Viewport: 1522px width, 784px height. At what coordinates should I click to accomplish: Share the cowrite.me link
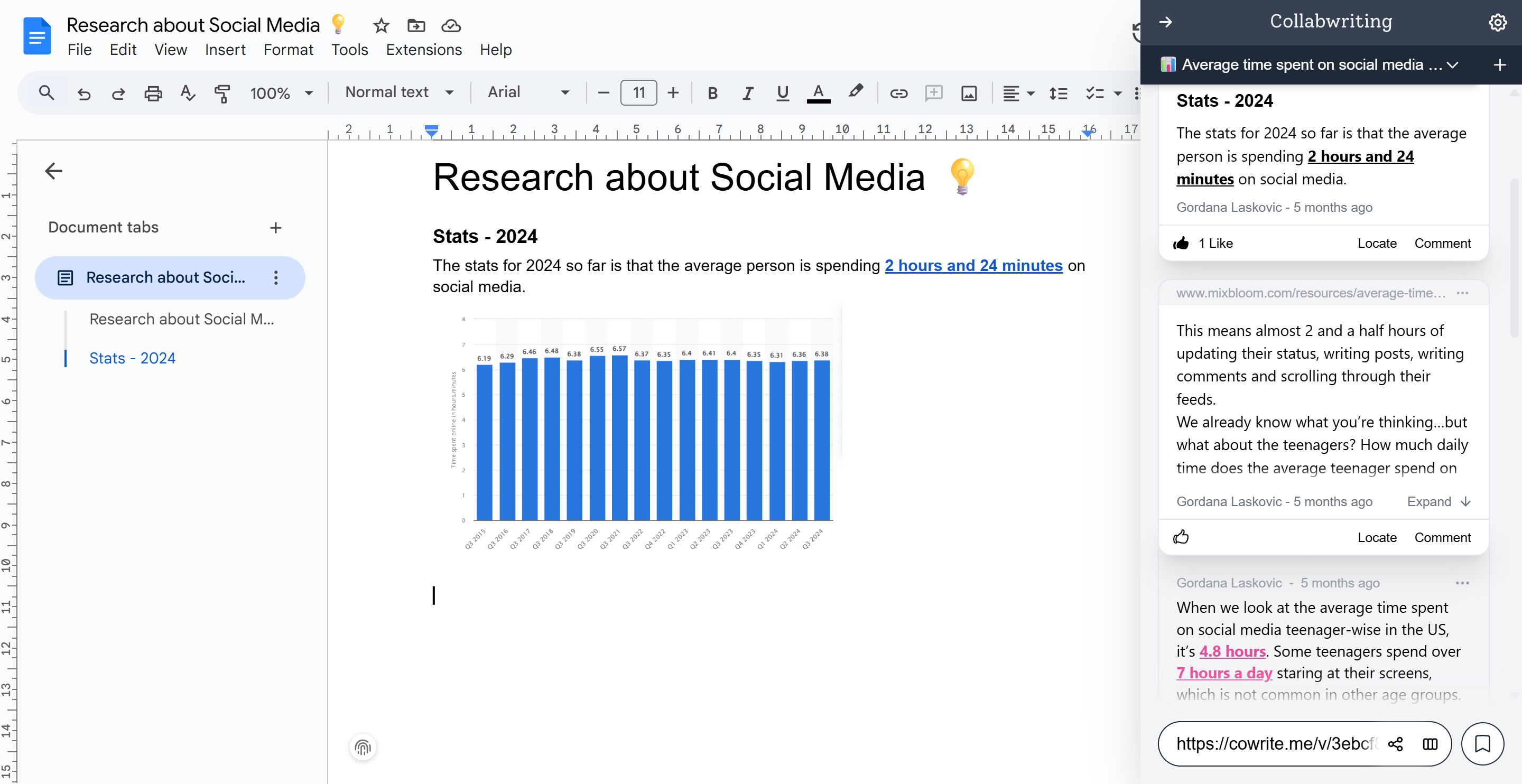1396,744
